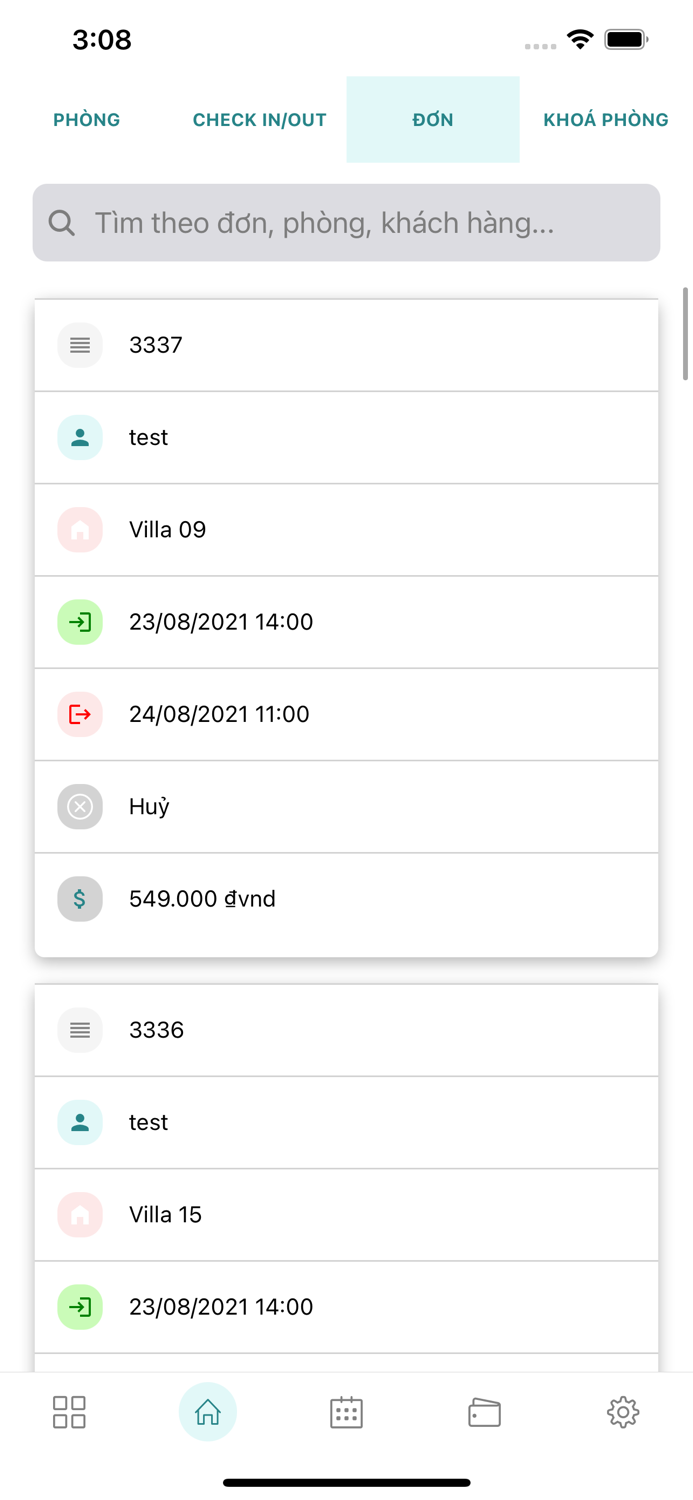Tap the customer icon beside test in order 3337
693x1500 pixels.
click(x=80, y=438)
